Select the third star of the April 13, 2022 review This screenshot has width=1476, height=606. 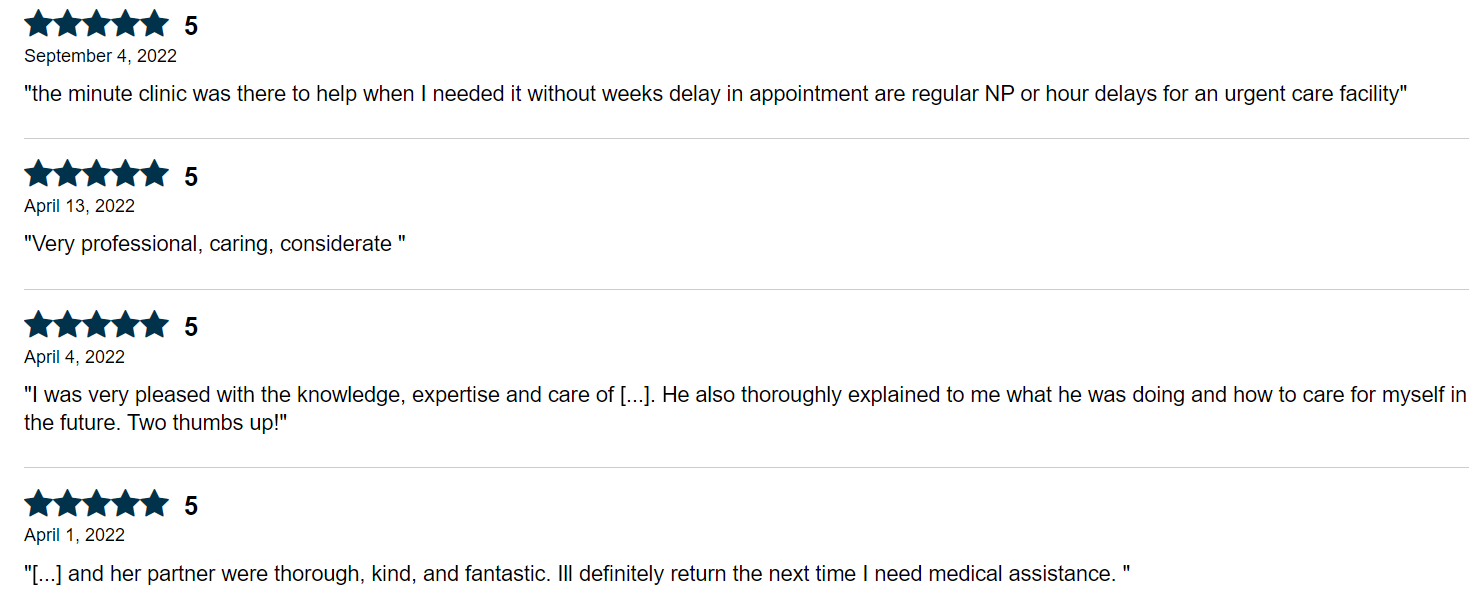96,174
